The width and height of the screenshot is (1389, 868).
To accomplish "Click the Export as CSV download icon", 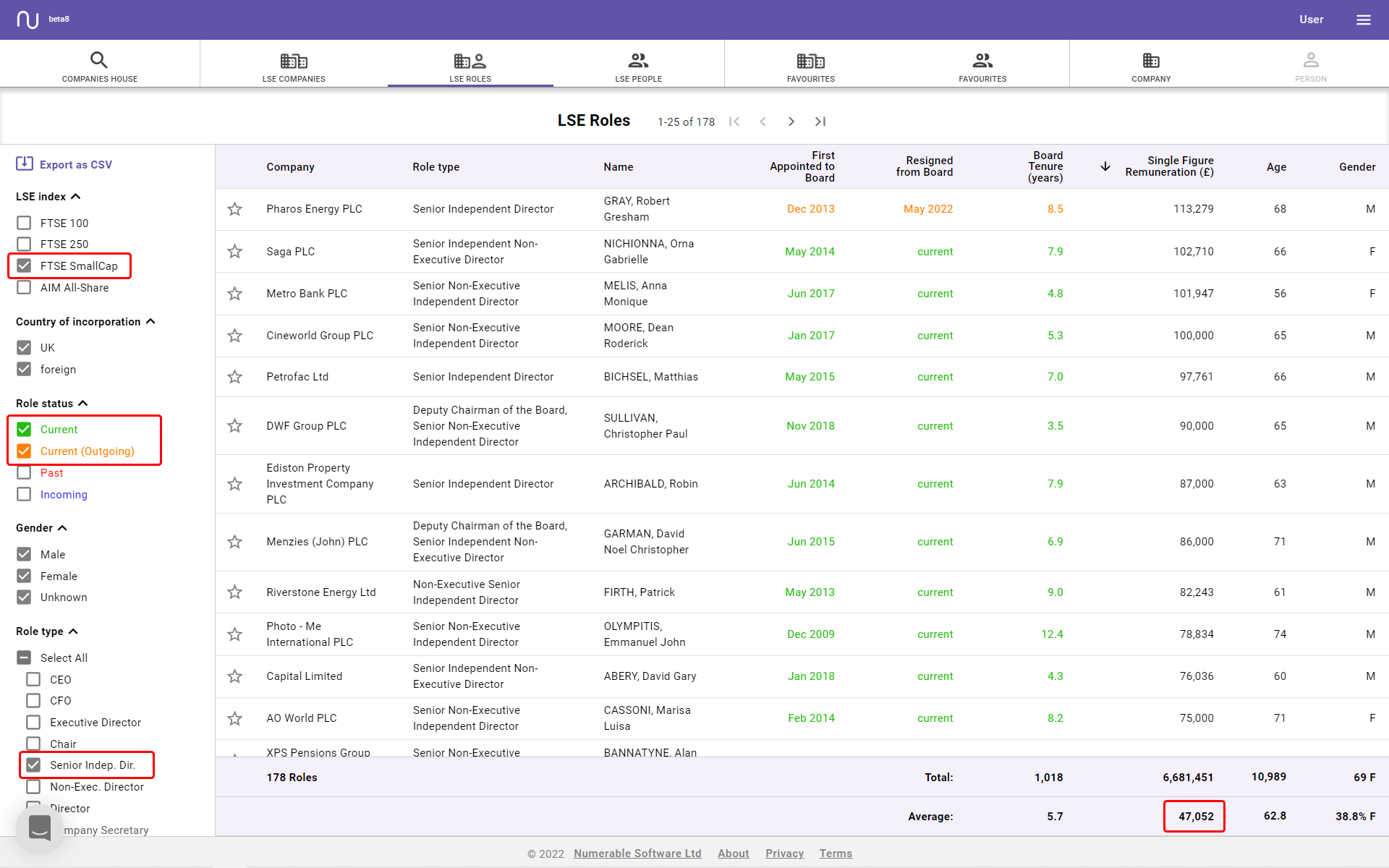I will click(x=25, y=163).
